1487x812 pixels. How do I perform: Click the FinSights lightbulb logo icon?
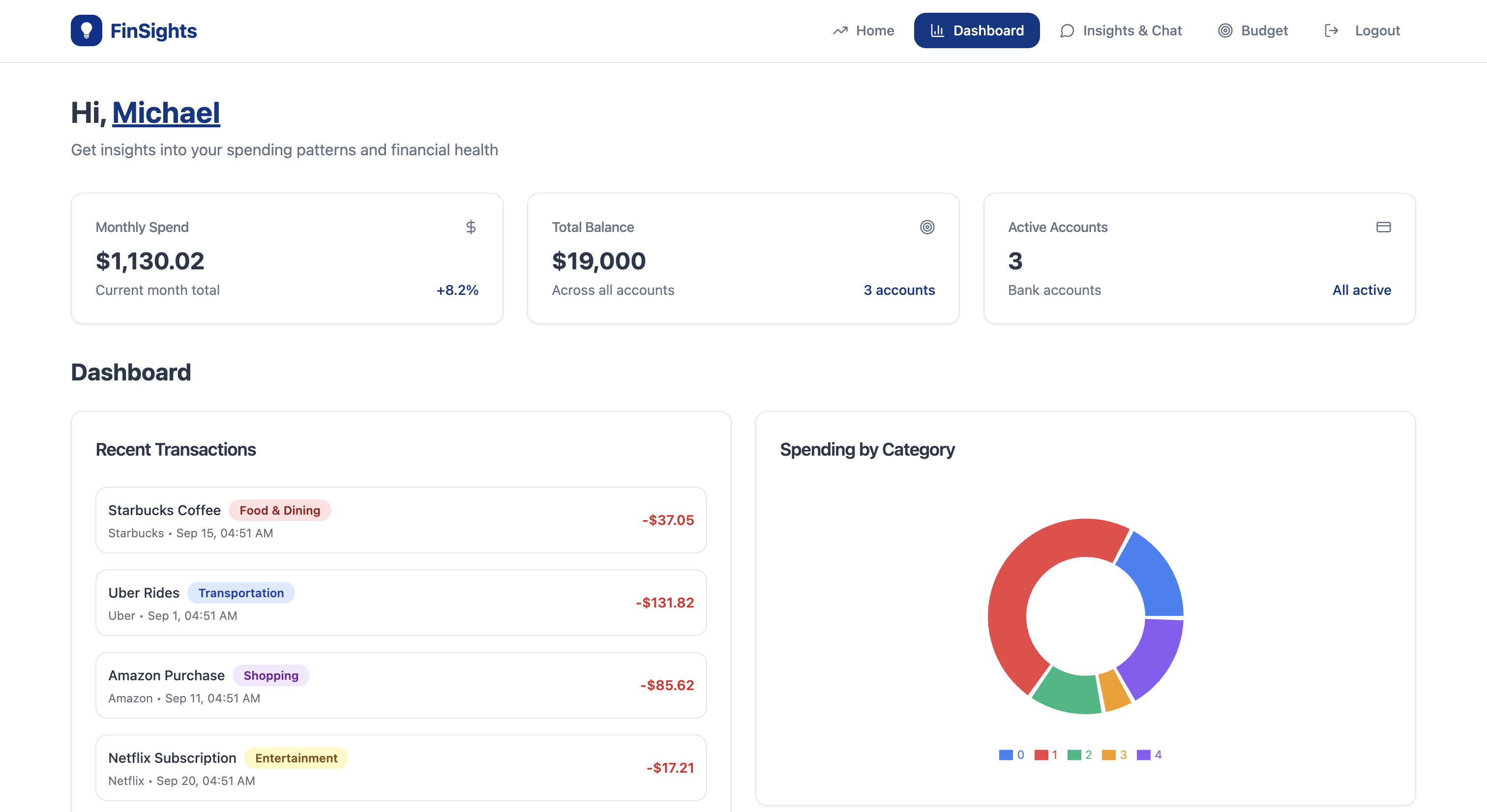pyautogui.click(x=86, y=30)
